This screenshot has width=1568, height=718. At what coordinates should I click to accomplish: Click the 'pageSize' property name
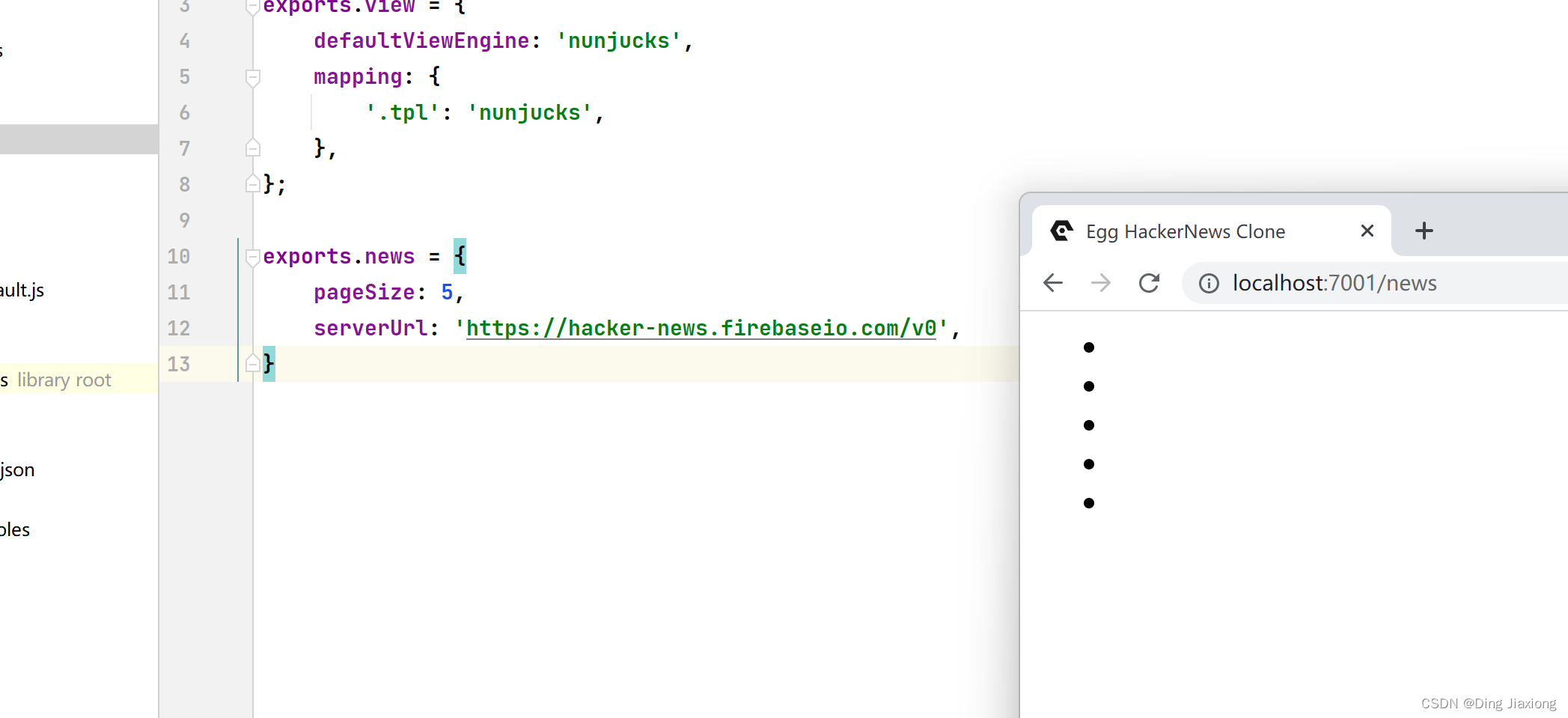(x=364, y=292)
